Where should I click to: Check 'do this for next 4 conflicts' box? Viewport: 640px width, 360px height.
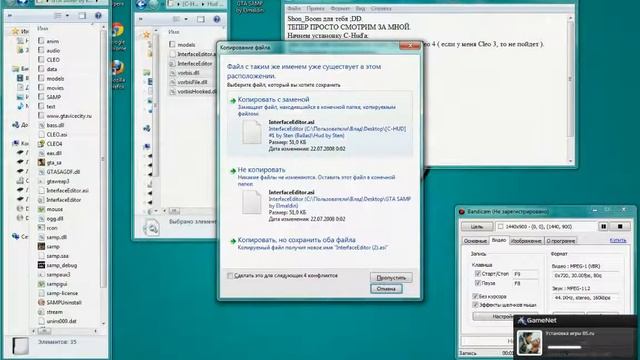click(230, 276)
